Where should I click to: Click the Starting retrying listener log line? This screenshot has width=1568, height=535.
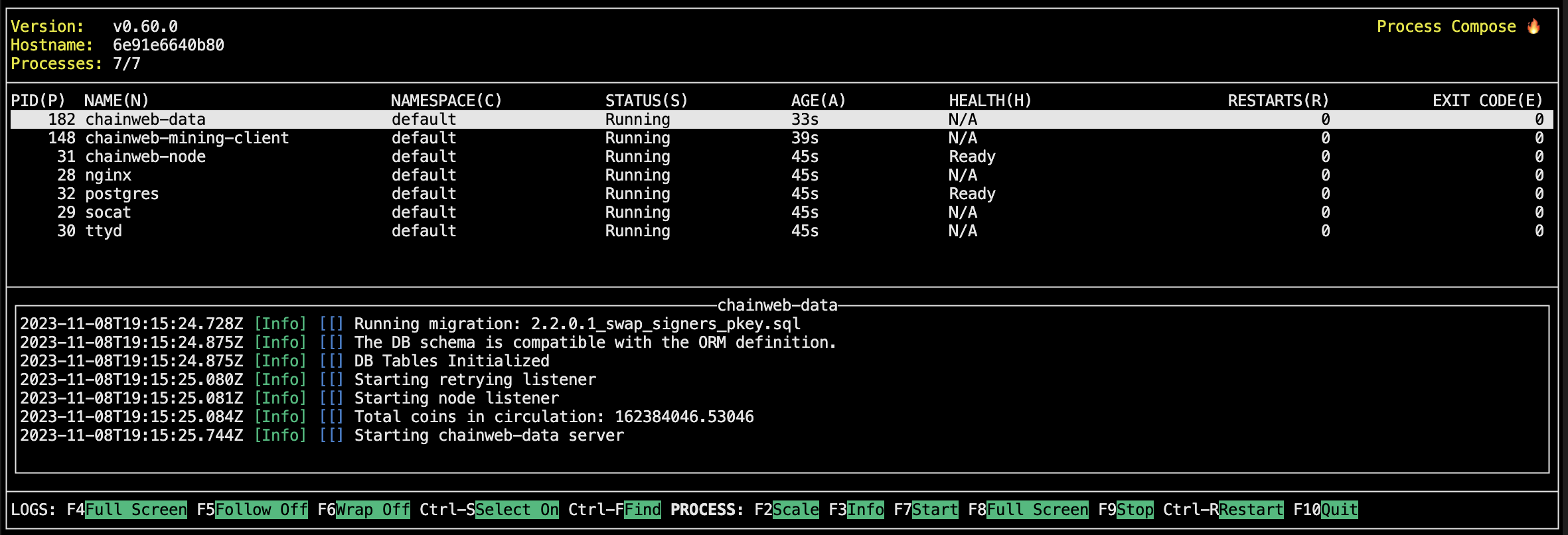tap(308, 380)
